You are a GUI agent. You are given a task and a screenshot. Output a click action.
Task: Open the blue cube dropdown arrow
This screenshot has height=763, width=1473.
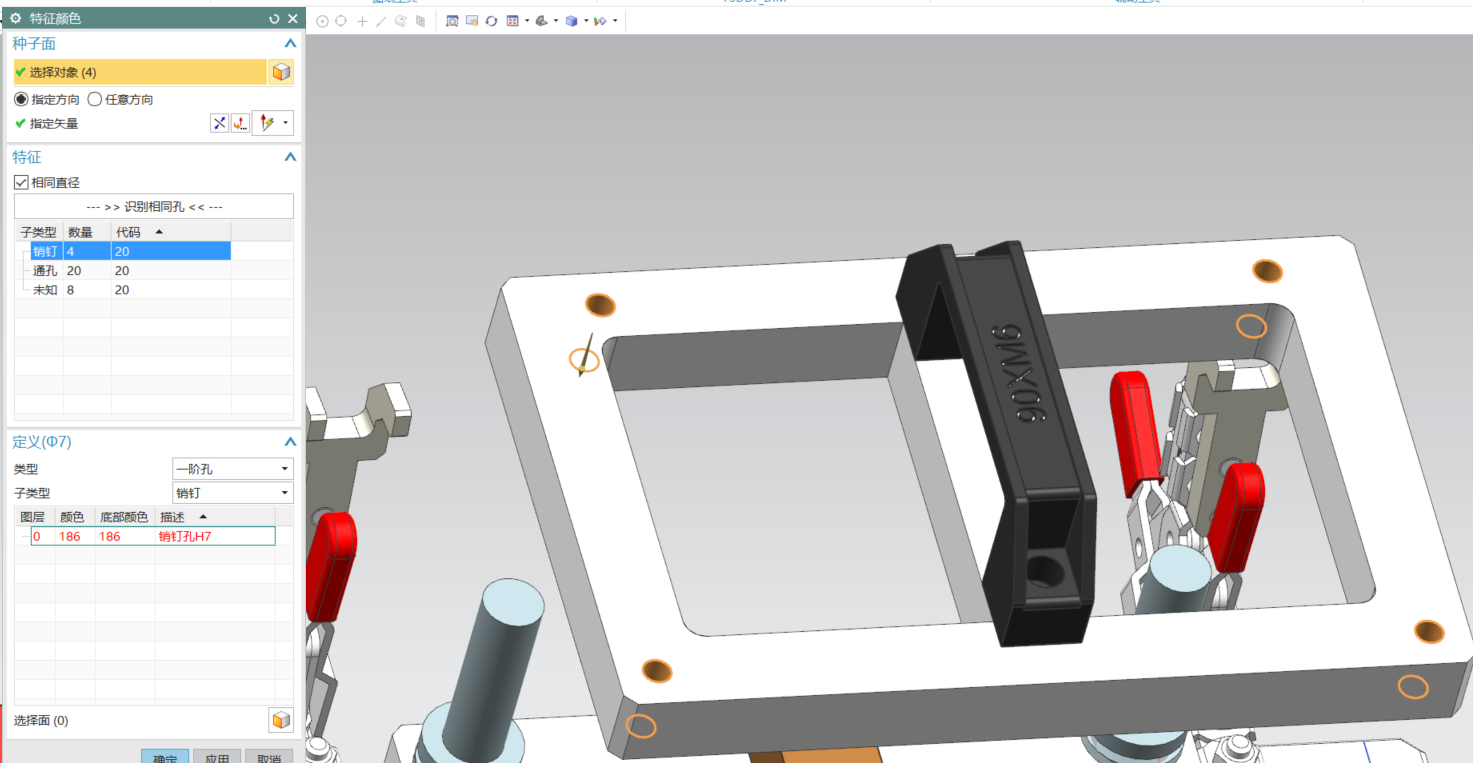click(x=586, y=21)
